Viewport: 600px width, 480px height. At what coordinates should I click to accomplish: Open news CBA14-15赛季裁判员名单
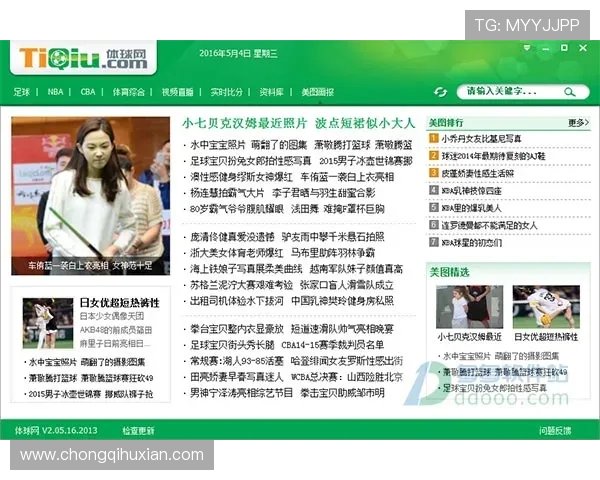click(x=333, y=345)
